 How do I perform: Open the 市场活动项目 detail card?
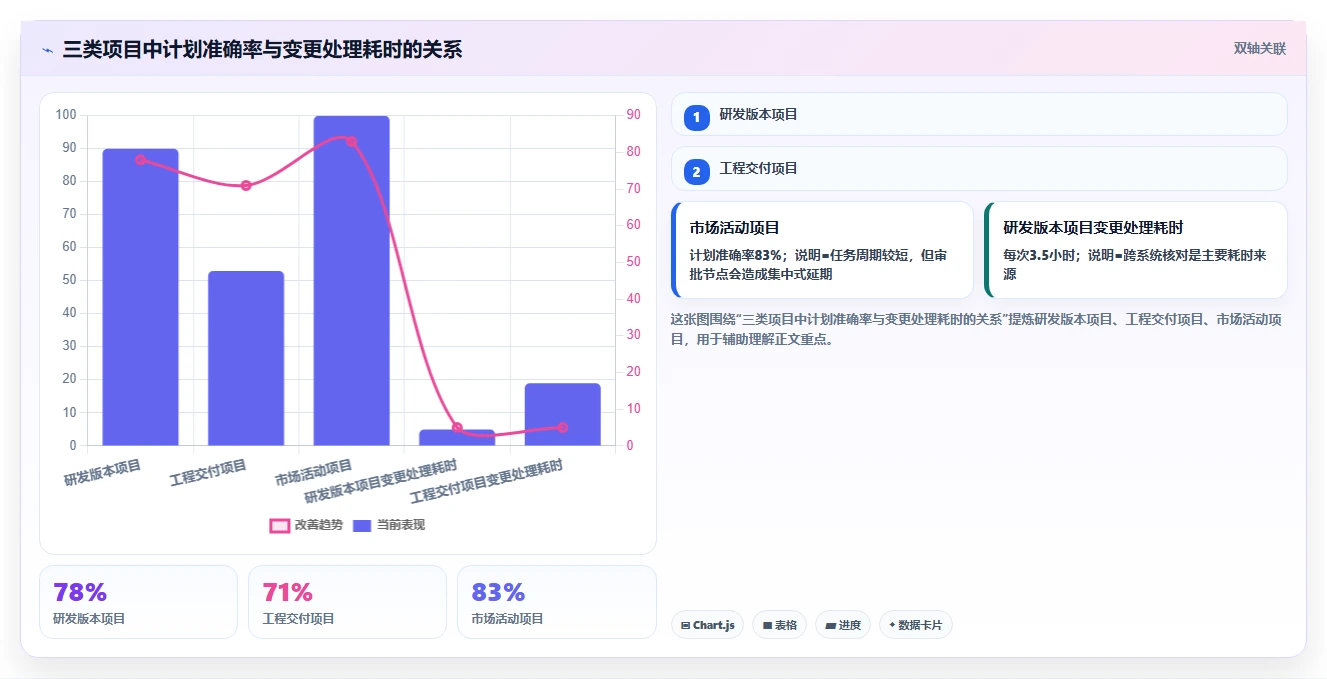822,250
